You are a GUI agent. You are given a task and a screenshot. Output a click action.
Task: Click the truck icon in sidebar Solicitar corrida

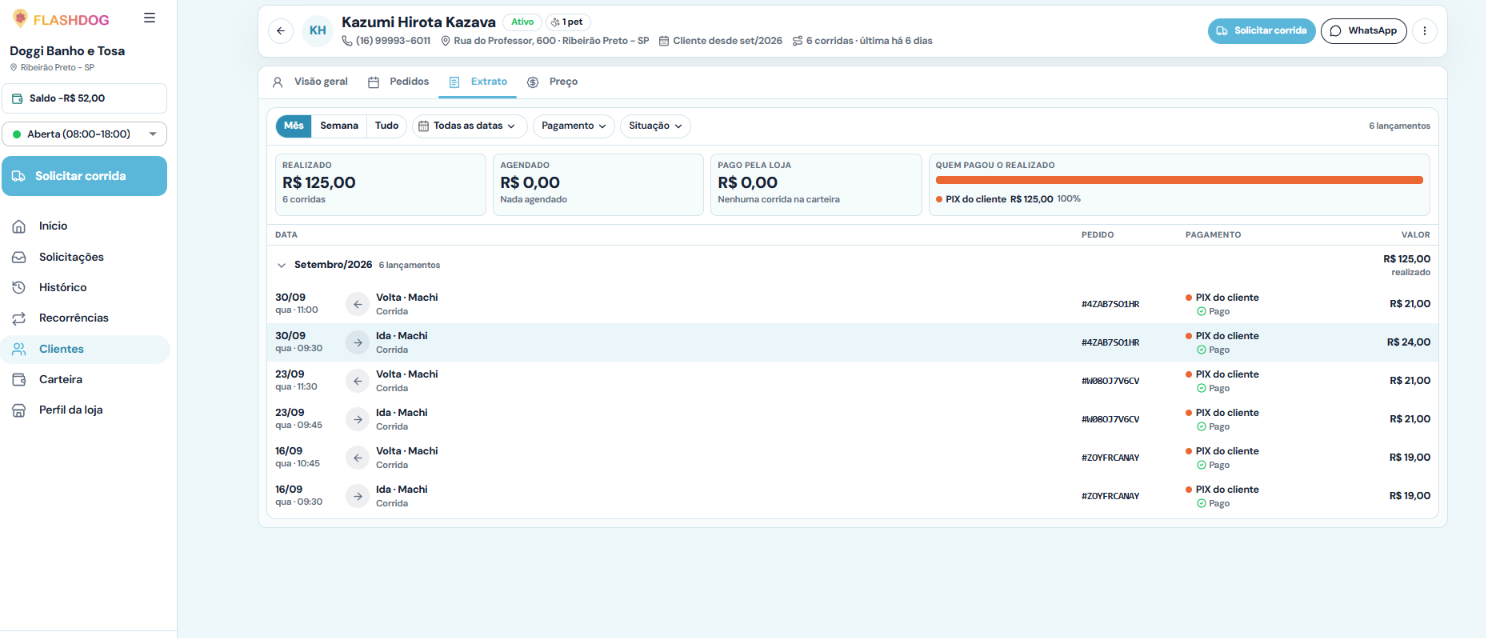19,176
